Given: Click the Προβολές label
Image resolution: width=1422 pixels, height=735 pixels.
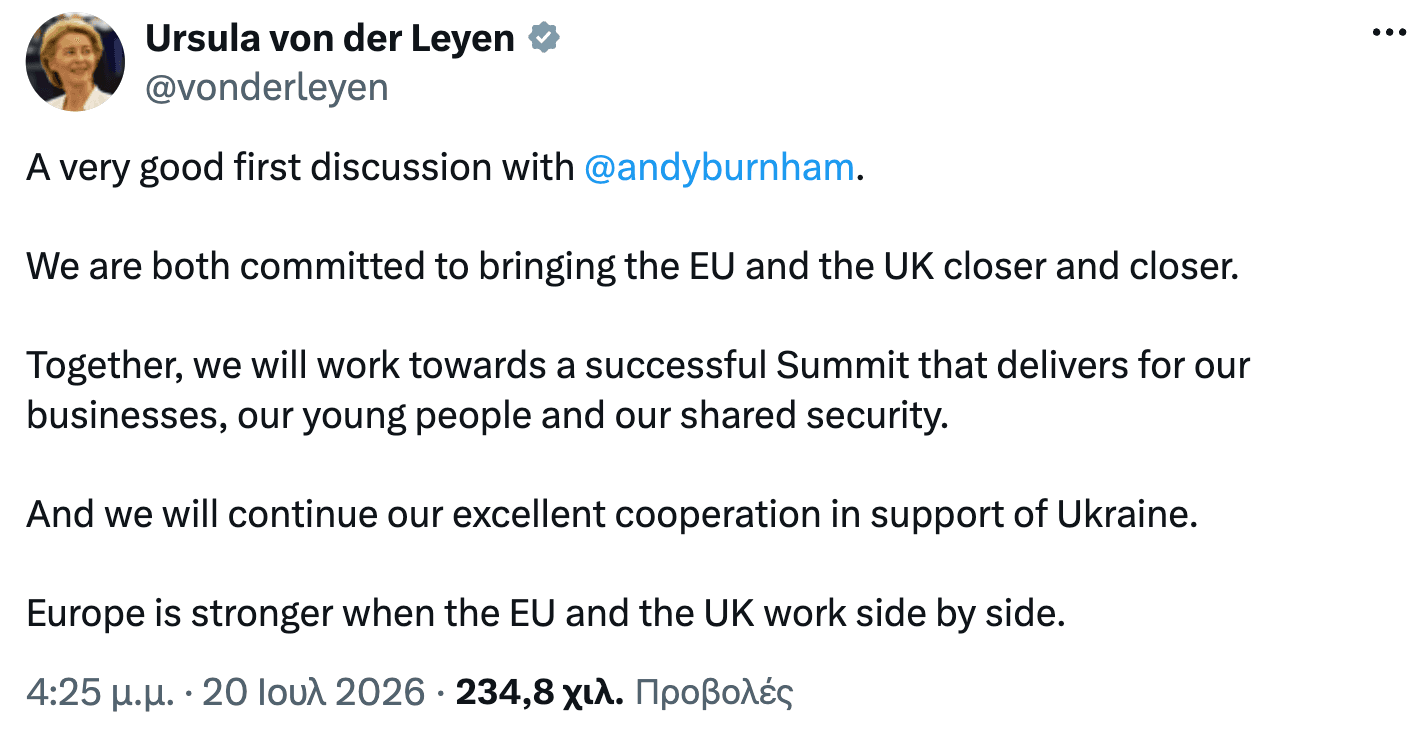Looking at the screenshot, I should pos(714,693).
